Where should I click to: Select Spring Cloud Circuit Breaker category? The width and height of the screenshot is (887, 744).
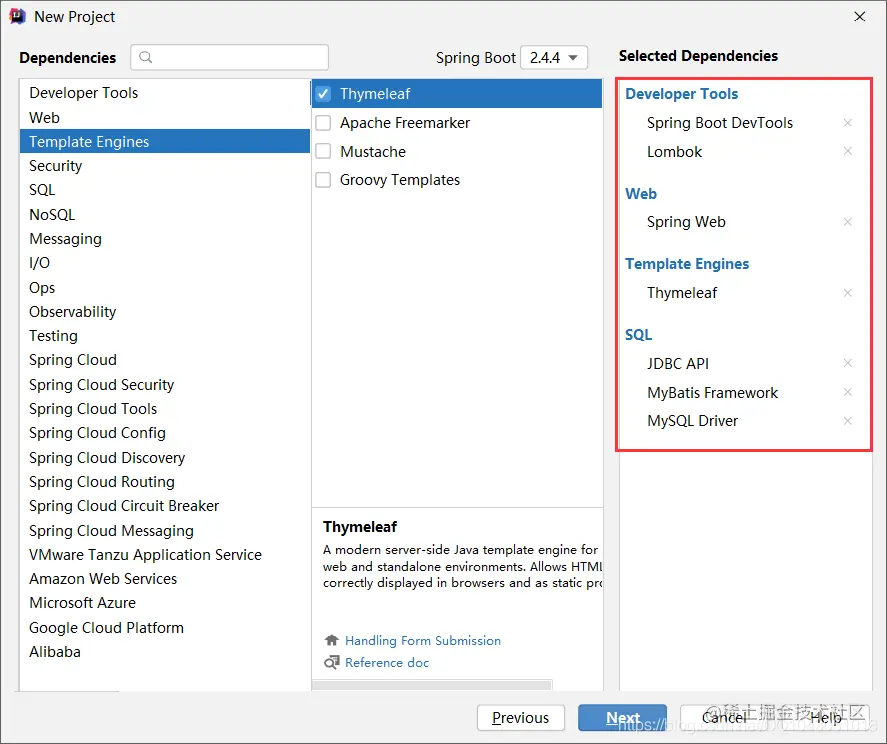(165, 506)
